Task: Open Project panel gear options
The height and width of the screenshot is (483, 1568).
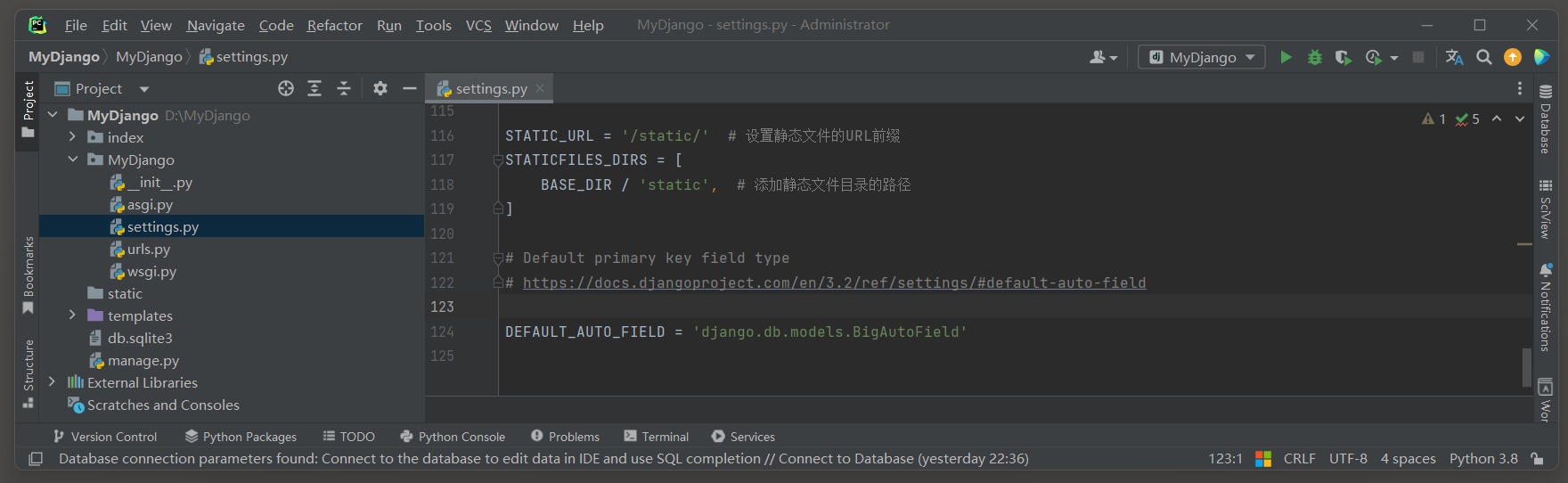Action: (x=380, y=88)
